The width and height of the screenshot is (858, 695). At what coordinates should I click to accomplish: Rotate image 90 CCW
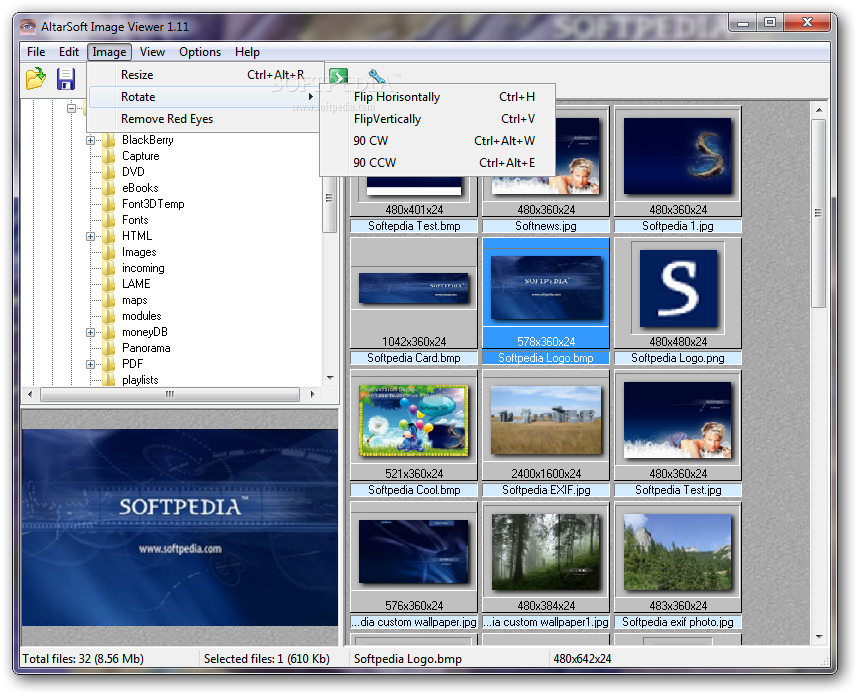pos(438,163)
